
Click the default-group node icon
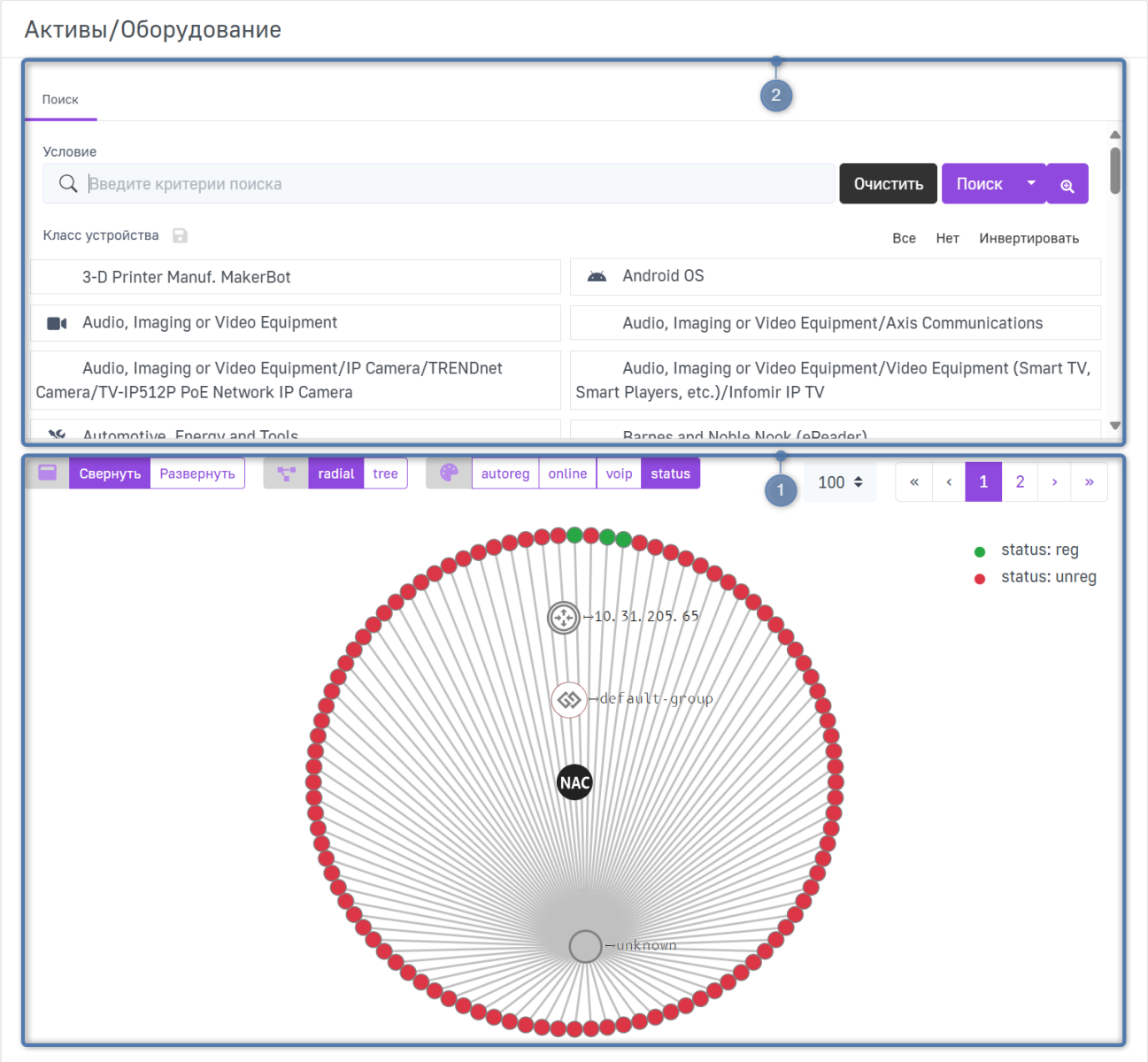coord(569,699)
